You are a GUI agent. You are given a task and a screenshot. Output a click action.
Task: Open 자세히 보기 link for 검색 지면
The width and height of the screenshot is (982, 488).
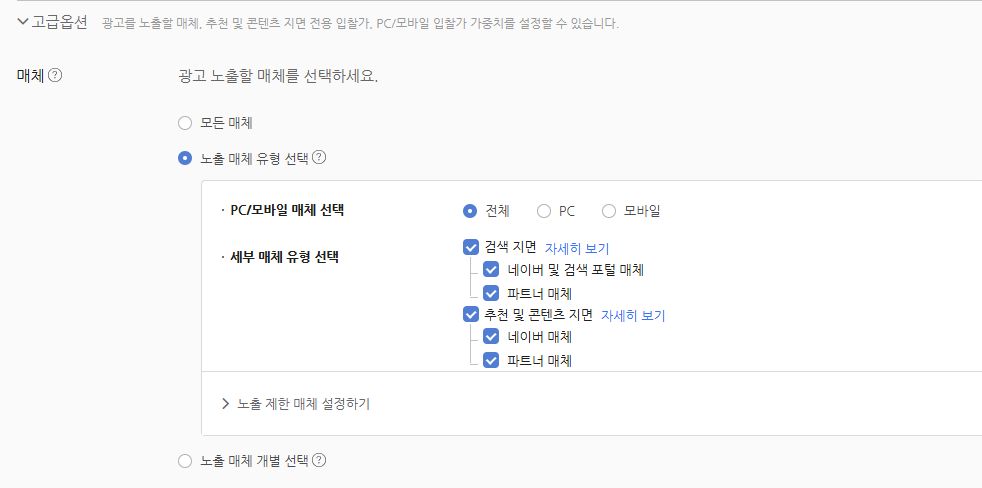click(577, 248)
